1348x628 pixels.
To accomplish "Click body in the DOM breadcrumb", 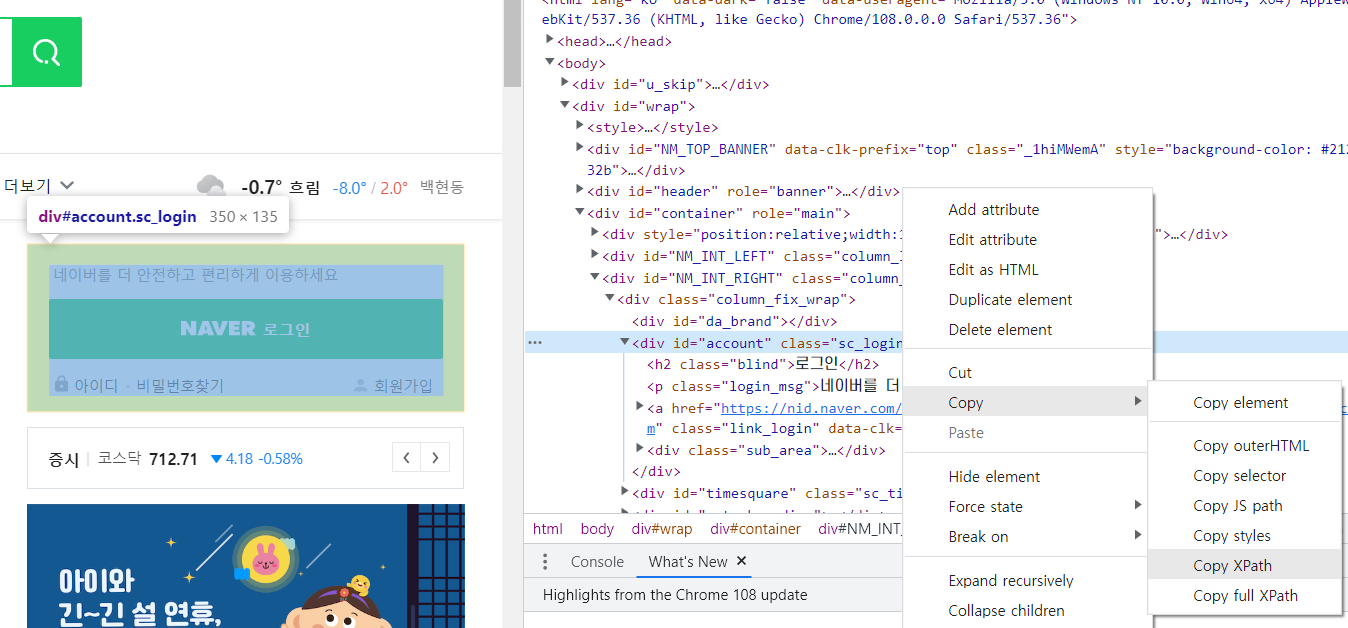I will point(597,529).
